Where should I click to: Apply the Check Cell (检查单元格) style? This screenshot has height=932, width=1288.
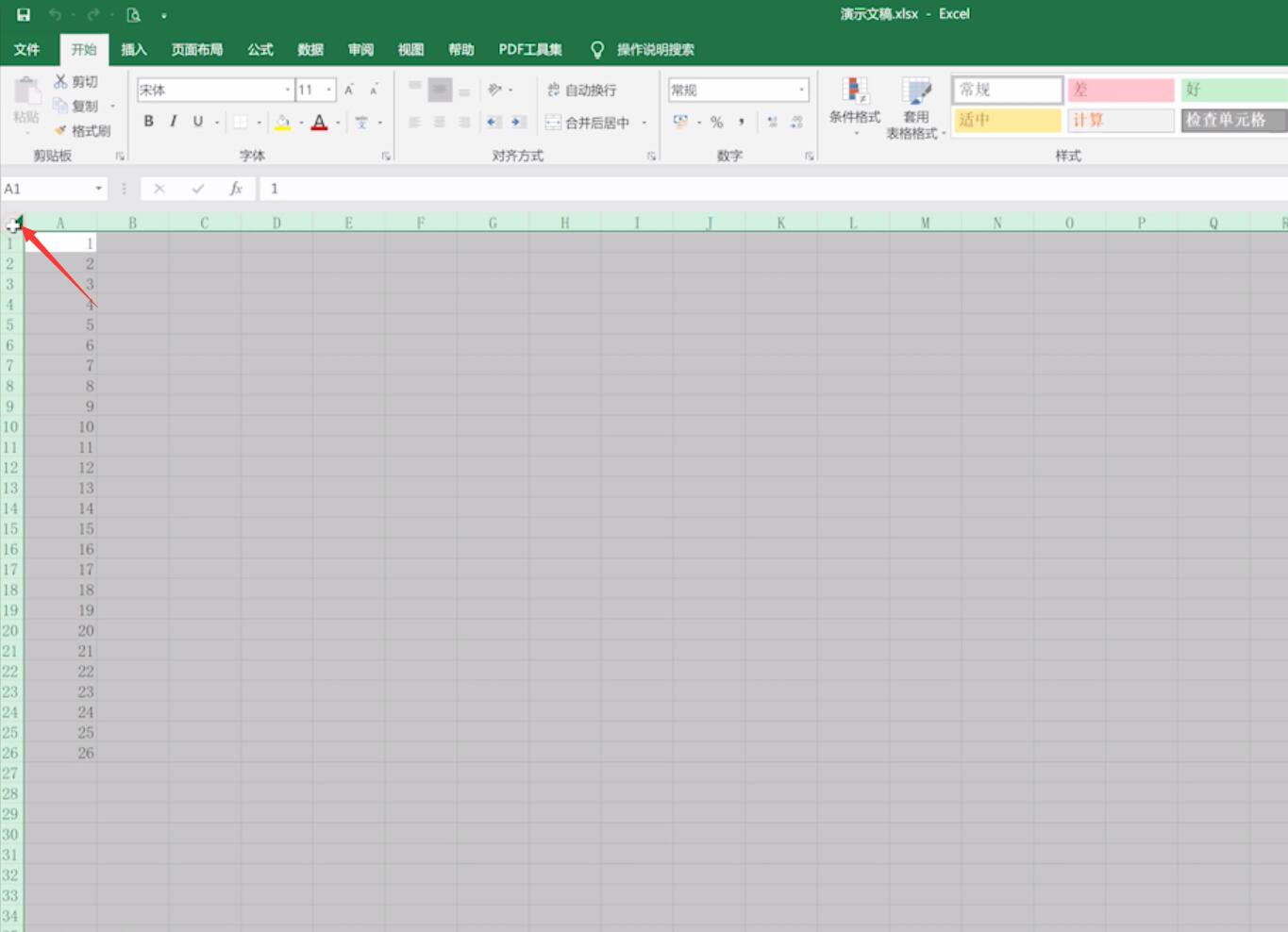[1234, 120]
